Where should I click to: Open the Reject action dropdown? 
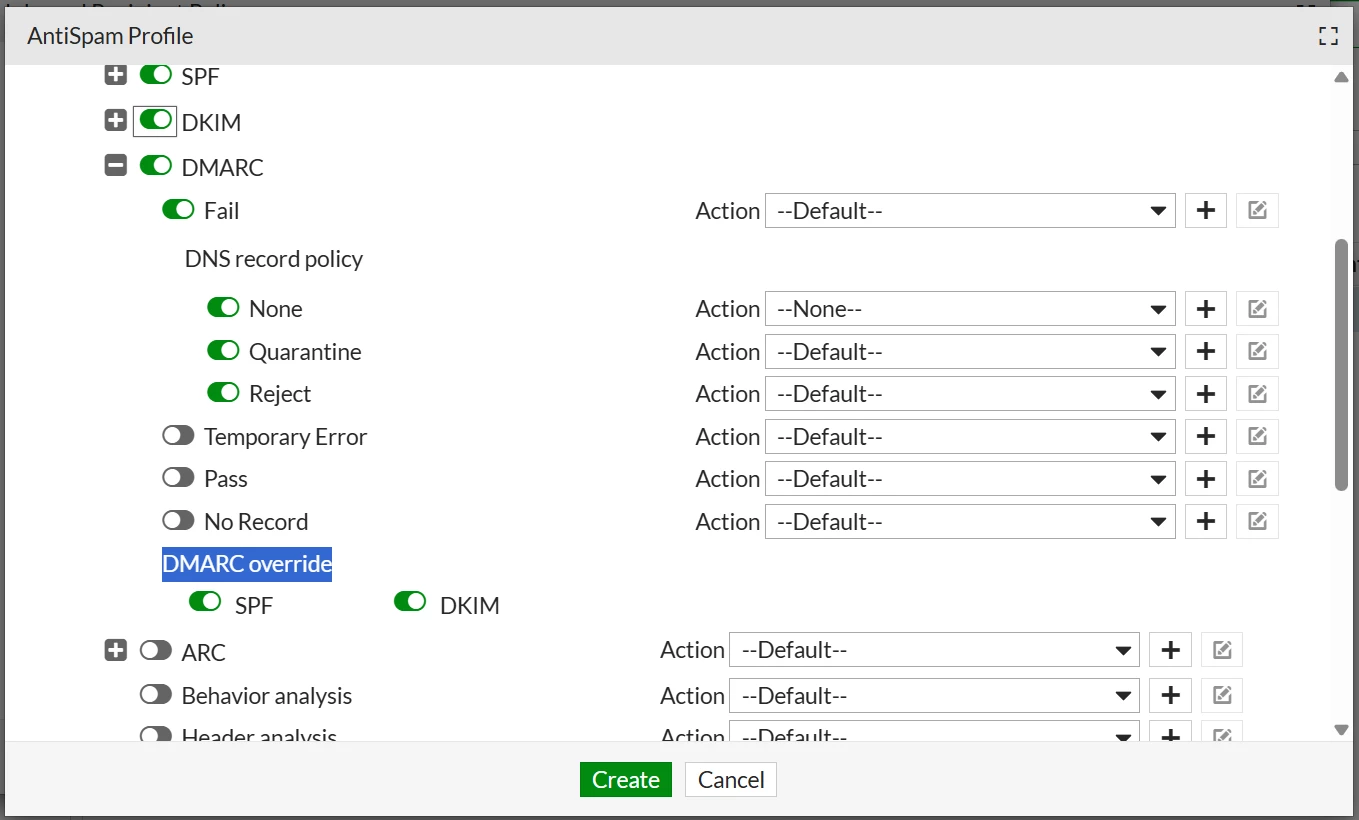point(970,394)
